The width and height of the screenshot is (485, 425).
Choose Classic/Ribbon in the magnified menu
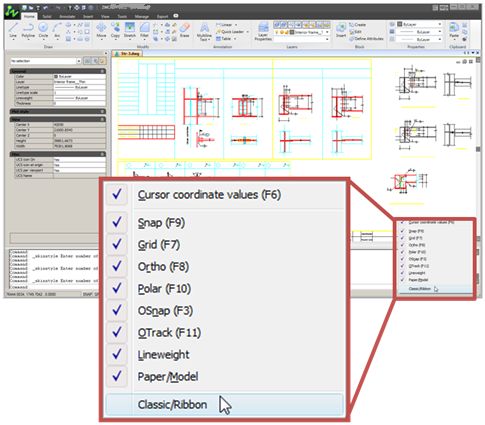tap(224, 405)
